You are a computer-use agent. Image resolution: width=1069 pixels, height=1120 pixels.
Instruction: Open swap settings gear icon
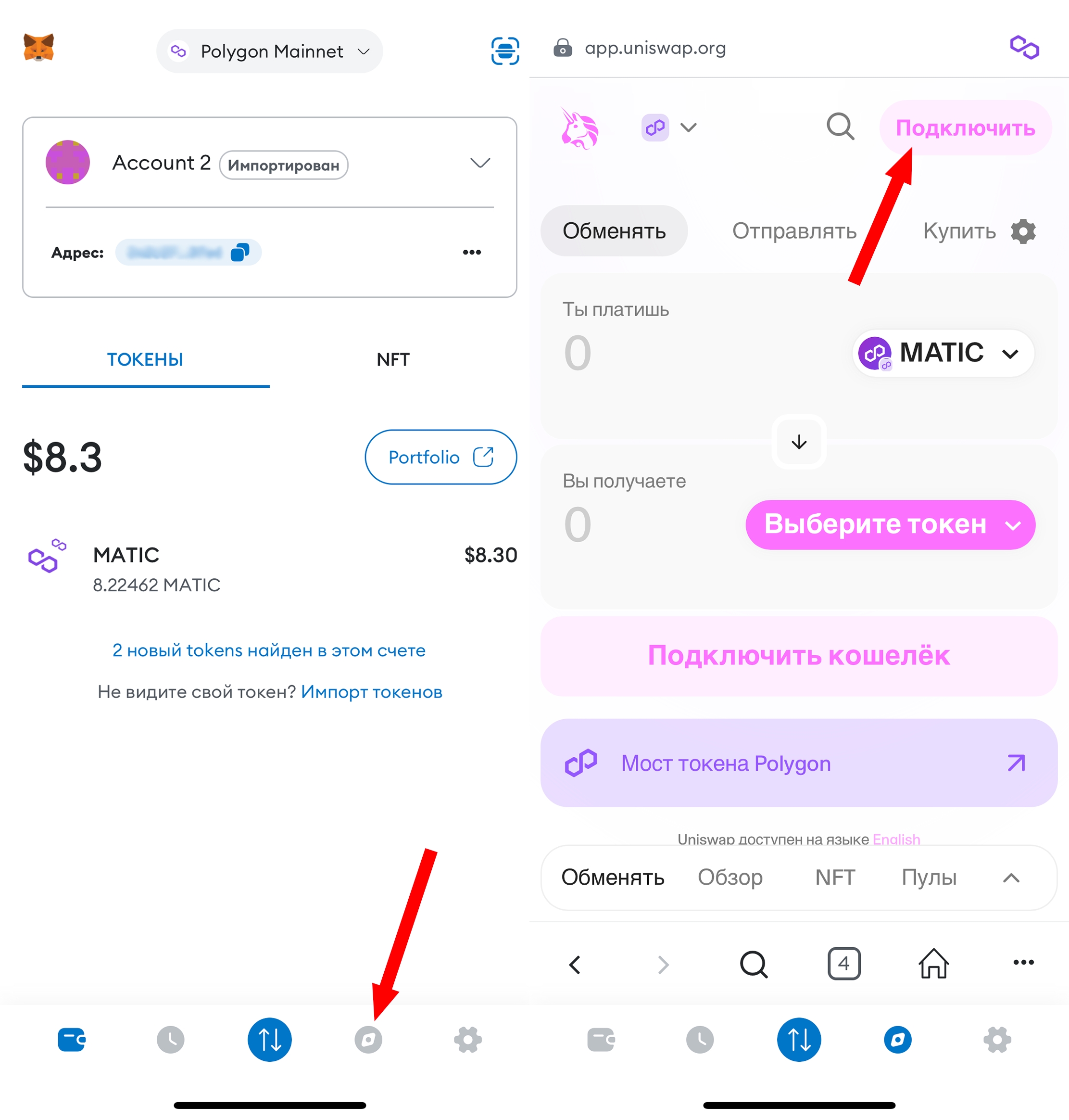[1023, 231]
